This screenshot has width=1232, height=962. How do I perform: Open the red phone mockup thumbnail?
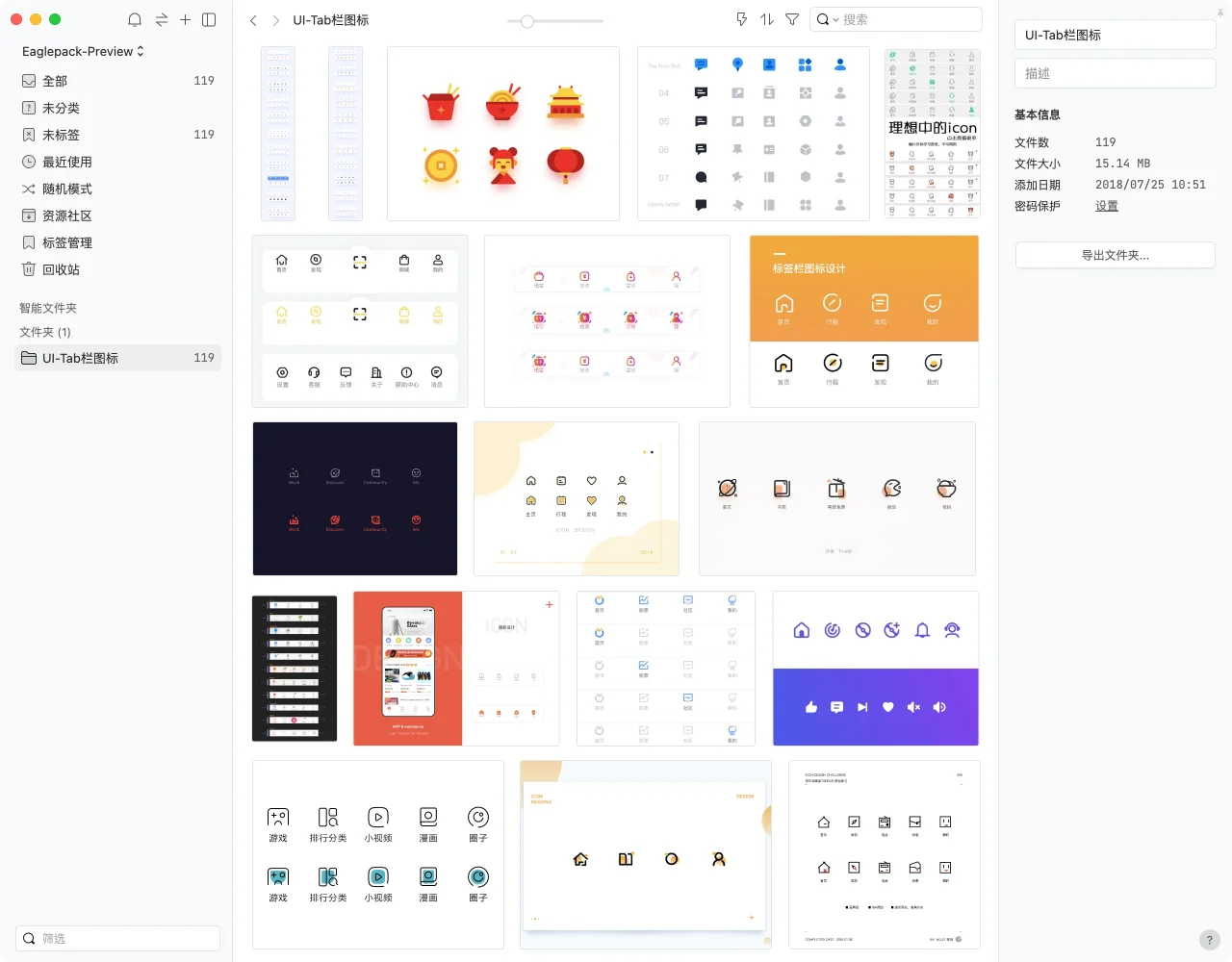[456, 669]
